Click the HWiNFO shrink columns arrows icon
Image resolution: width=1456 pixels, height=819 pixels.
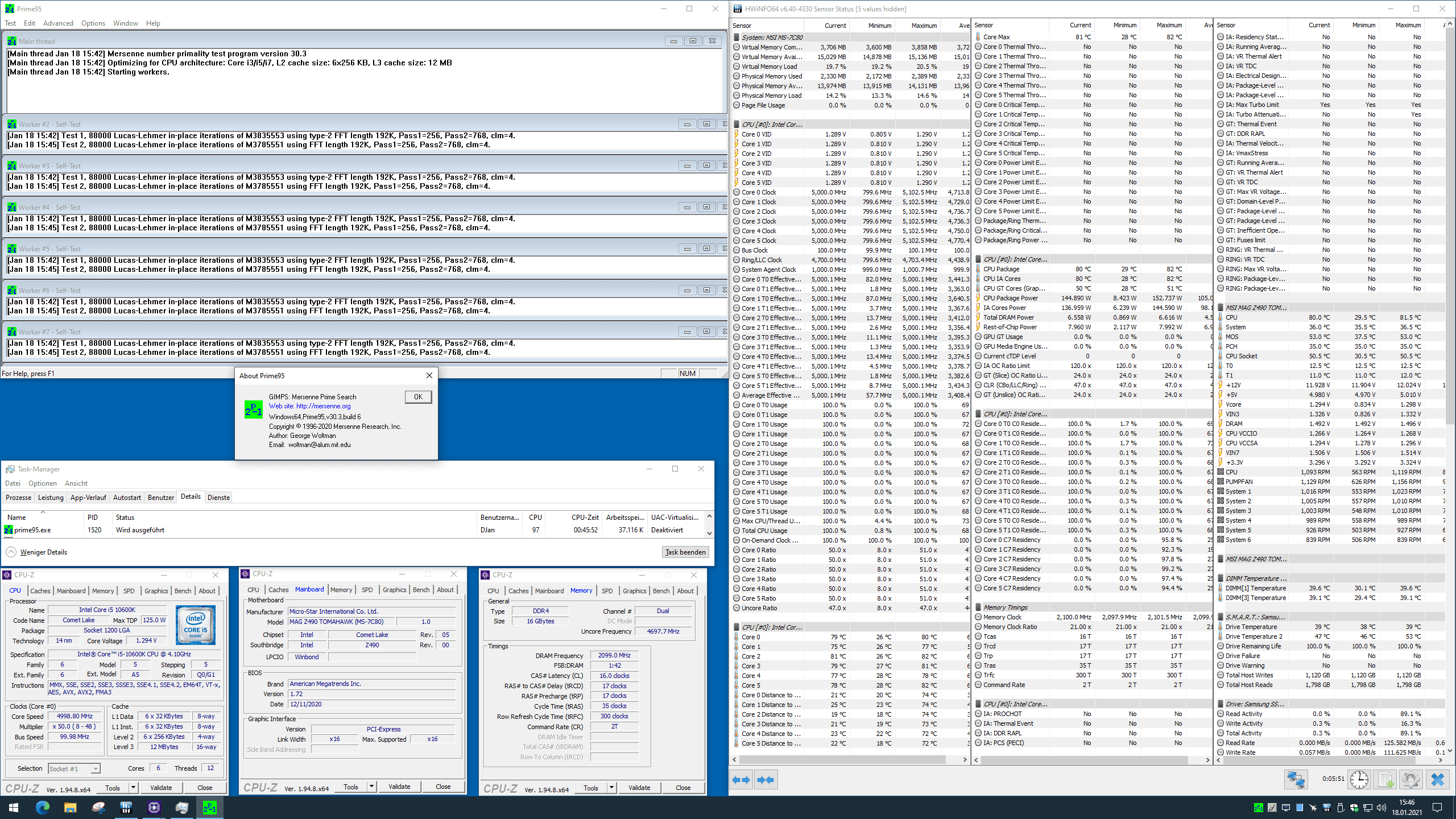766,780
